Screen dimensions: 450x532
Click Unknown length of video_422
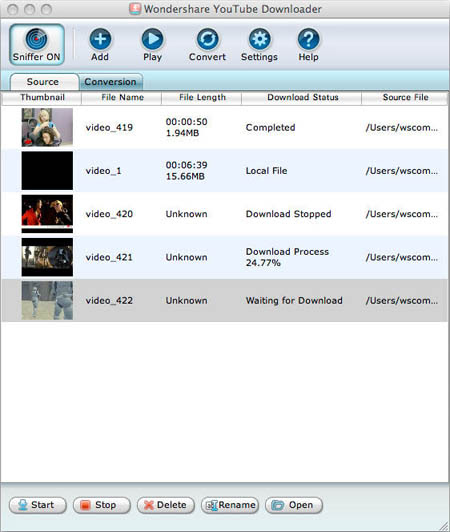[x=186, y=301]
